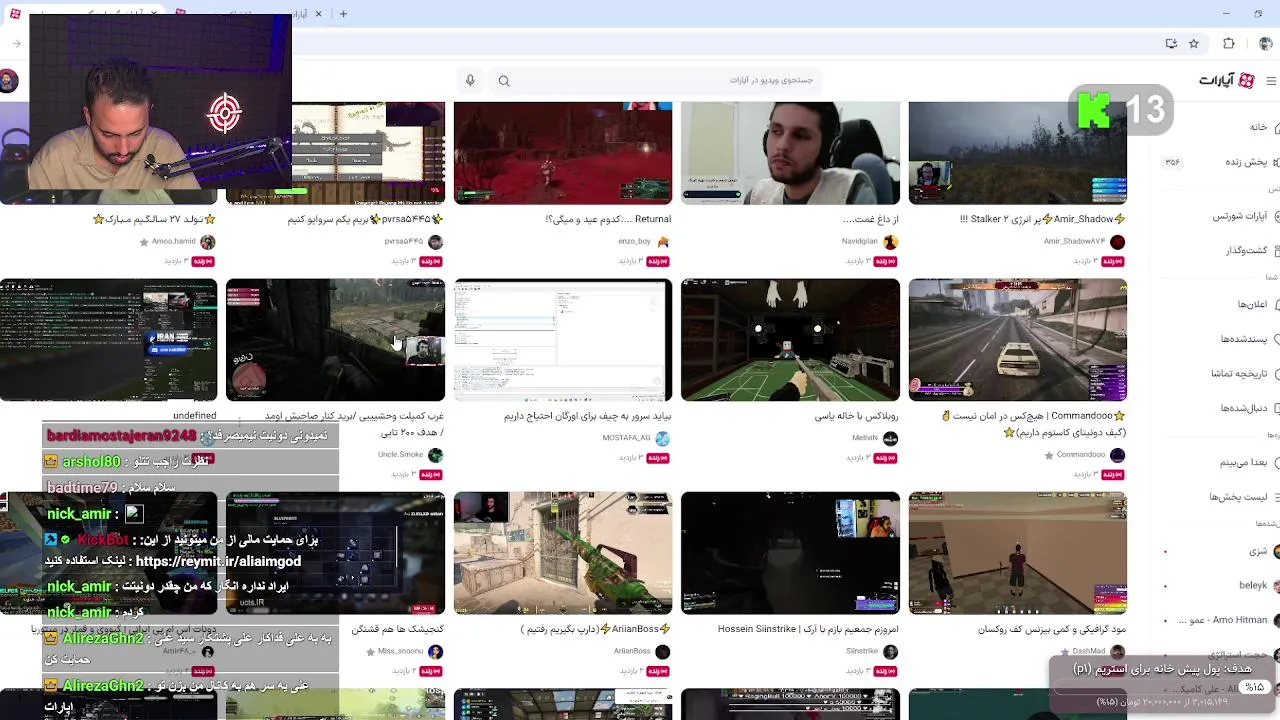Open پخش زنده in the sidebar
This screenshot has height=720, width=1280.
tap(1246, 162)
